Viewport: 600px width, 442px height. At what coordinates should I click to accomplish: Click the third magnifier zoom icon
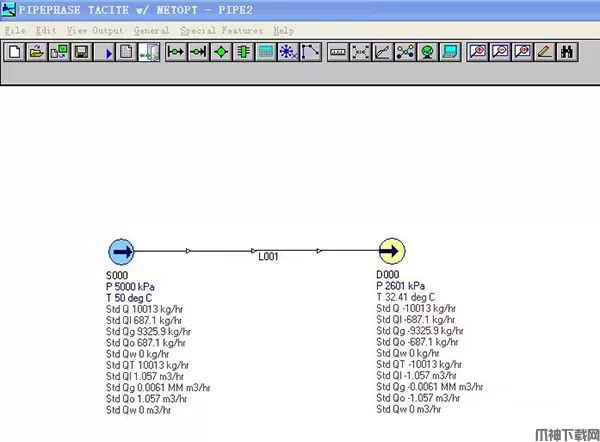522,52
